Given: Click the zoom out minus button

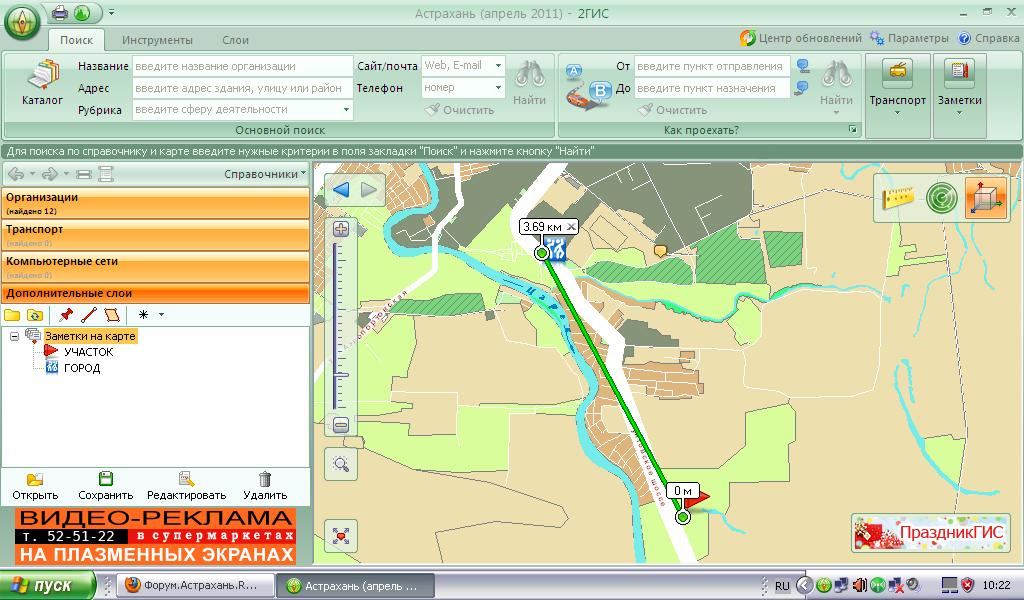Looking at the screenshot, I should click(341, 425).
